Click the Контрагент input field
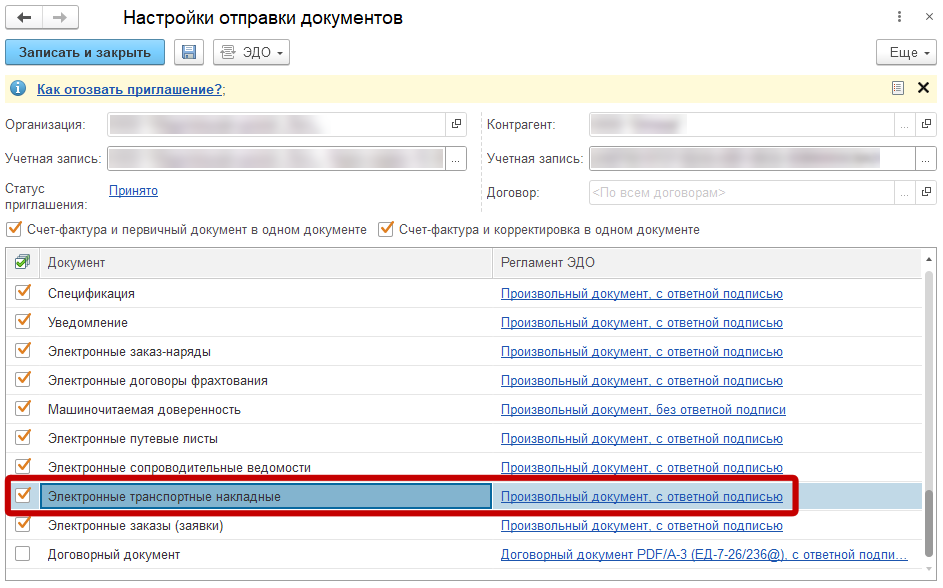This screenshot has height=588, width=943. point(742,124)
